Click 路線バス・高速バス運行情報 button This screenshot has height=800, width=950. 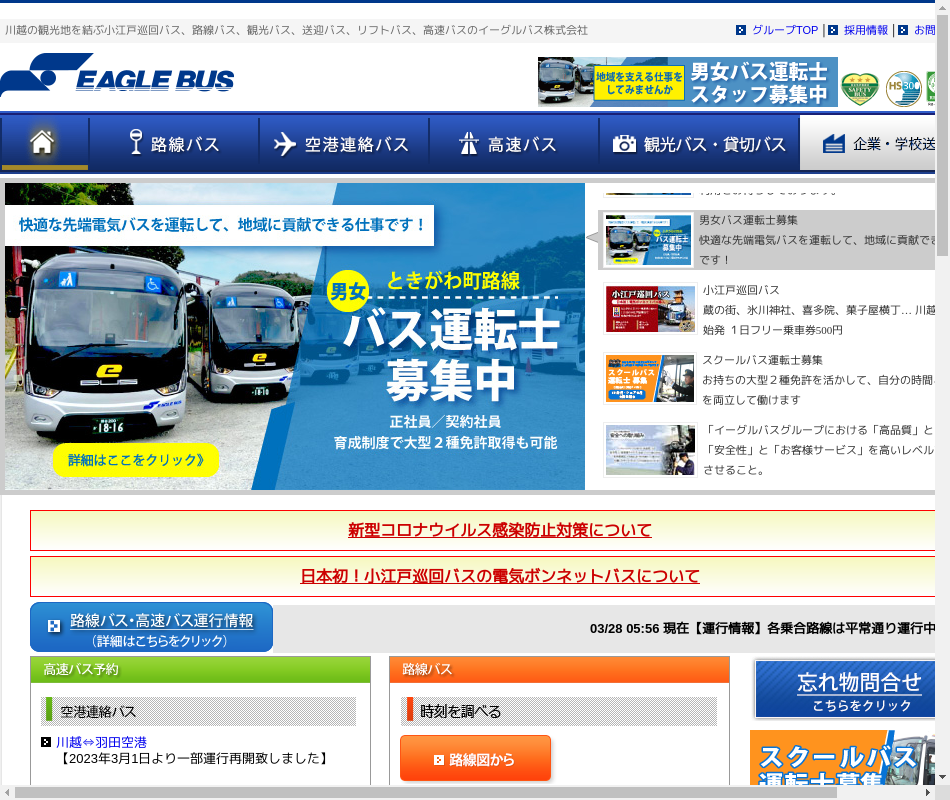[x=151, y=627]
